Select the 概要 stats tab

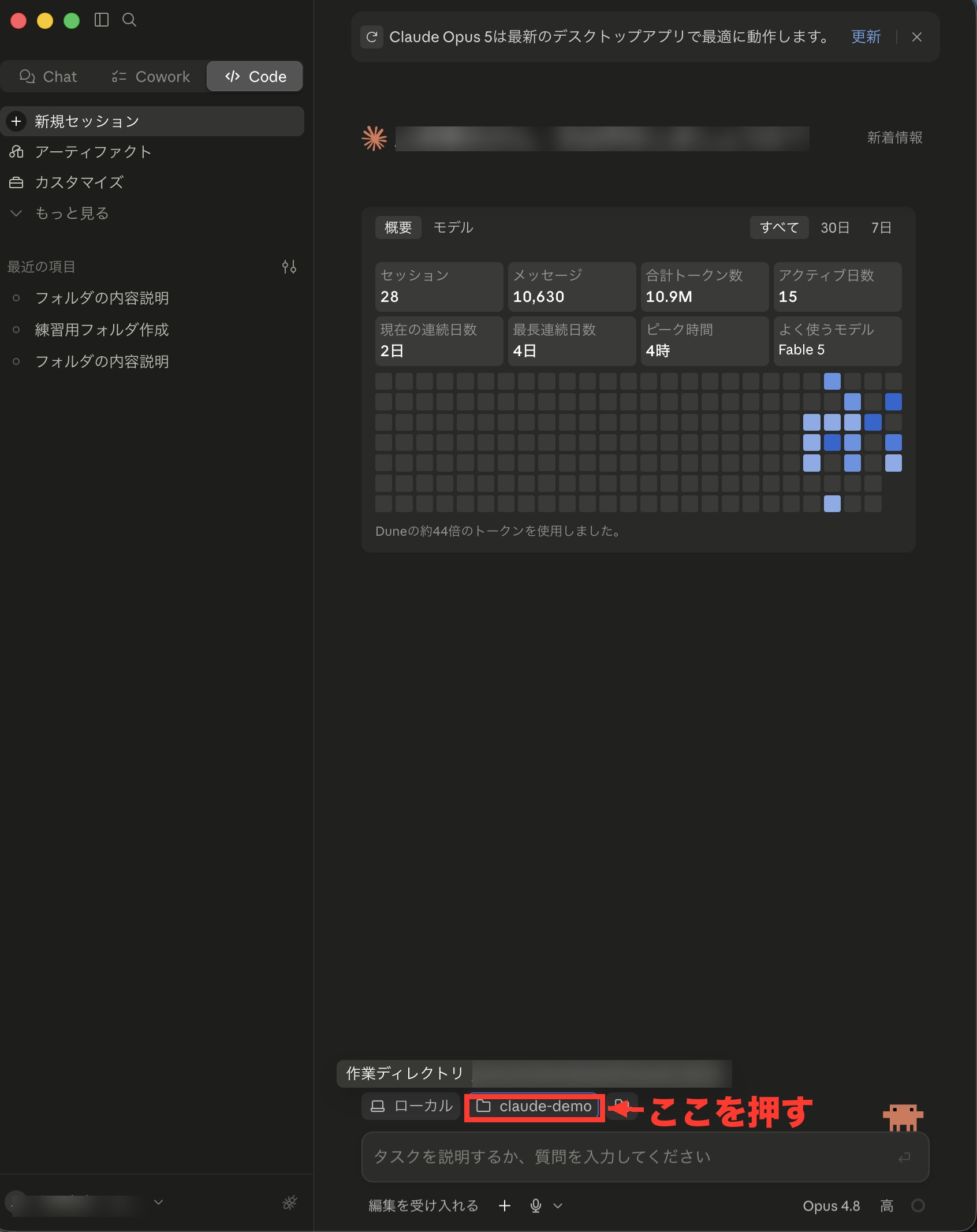pyautogui.click(x=398, y=227)
